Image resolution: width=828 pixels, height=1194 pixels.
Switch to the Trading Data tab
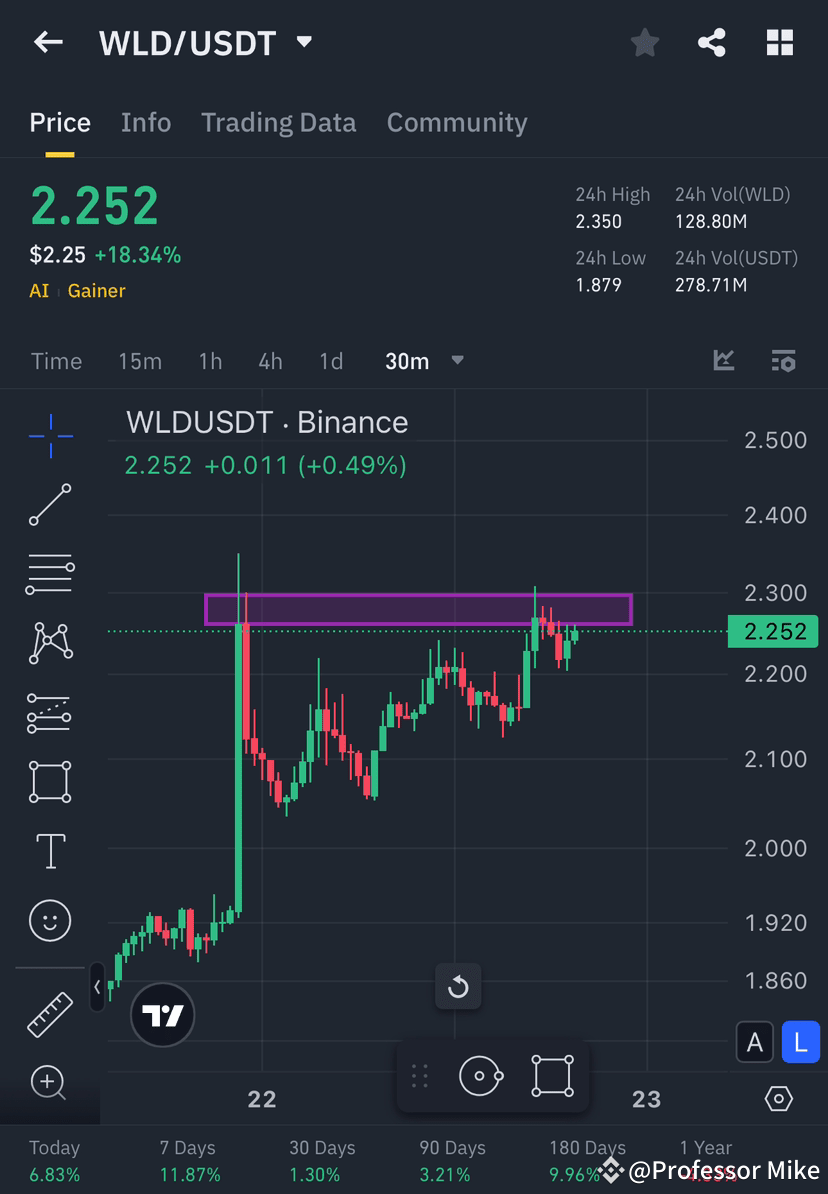[x=278, y=122]
